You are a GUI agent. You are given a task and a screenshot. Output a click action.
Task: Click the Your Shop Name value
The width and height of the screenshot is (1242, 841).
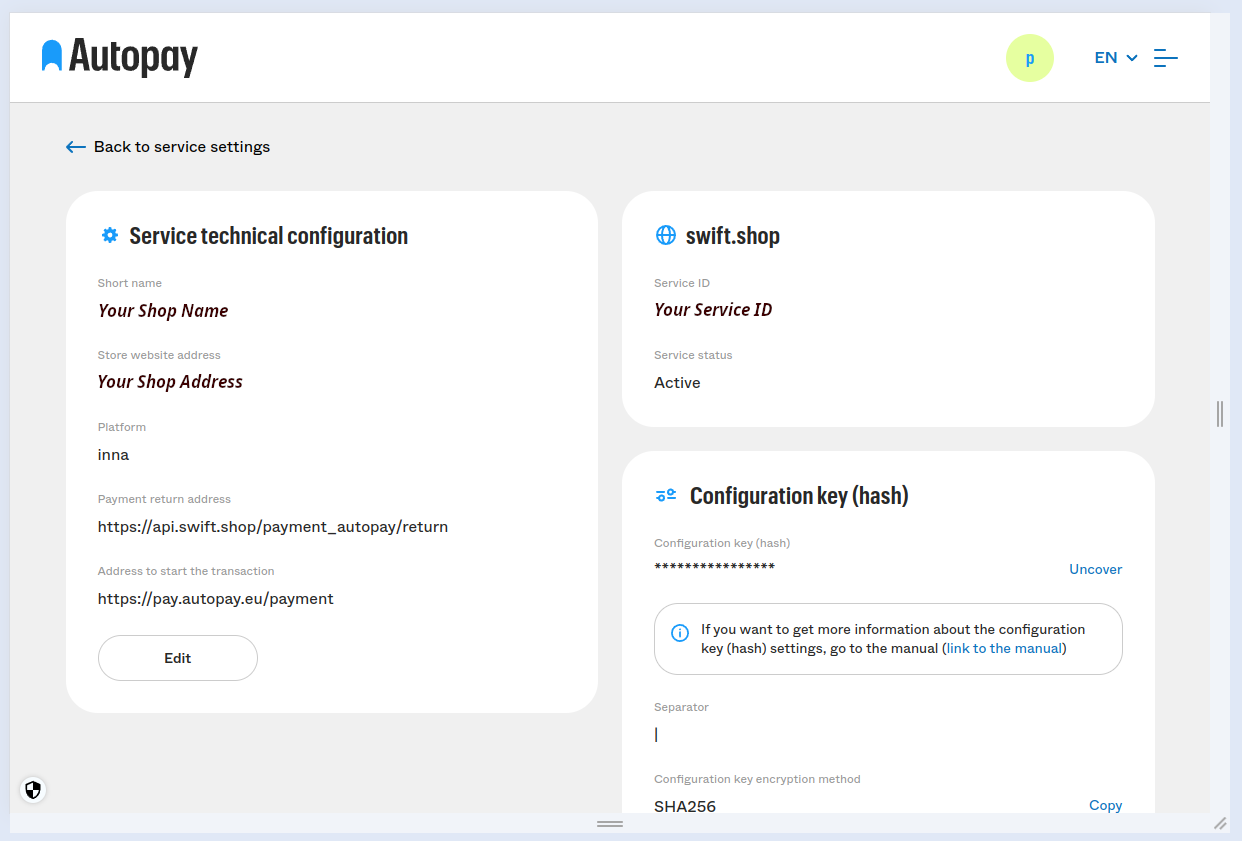point(163,311)
